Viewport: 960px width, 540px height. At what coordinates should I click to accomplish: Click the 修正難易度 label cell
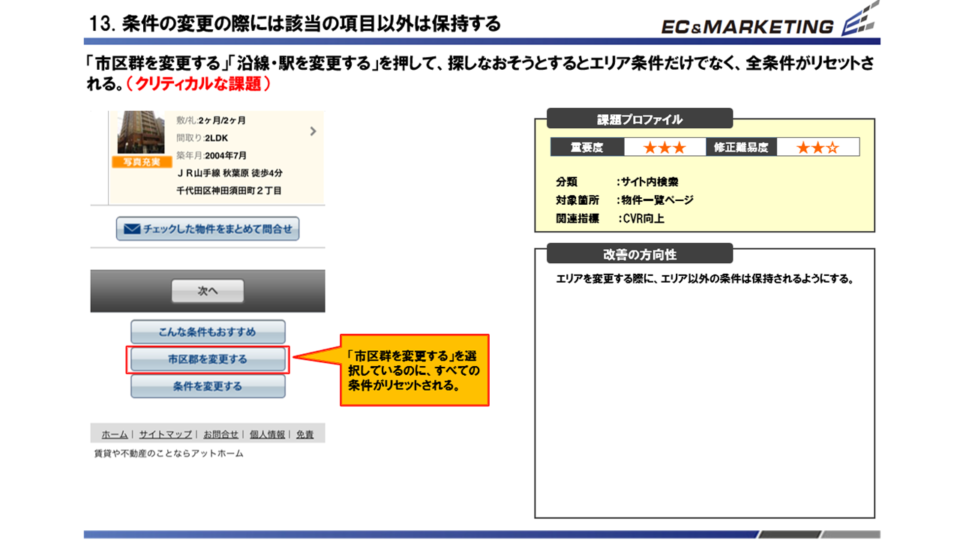741,148
